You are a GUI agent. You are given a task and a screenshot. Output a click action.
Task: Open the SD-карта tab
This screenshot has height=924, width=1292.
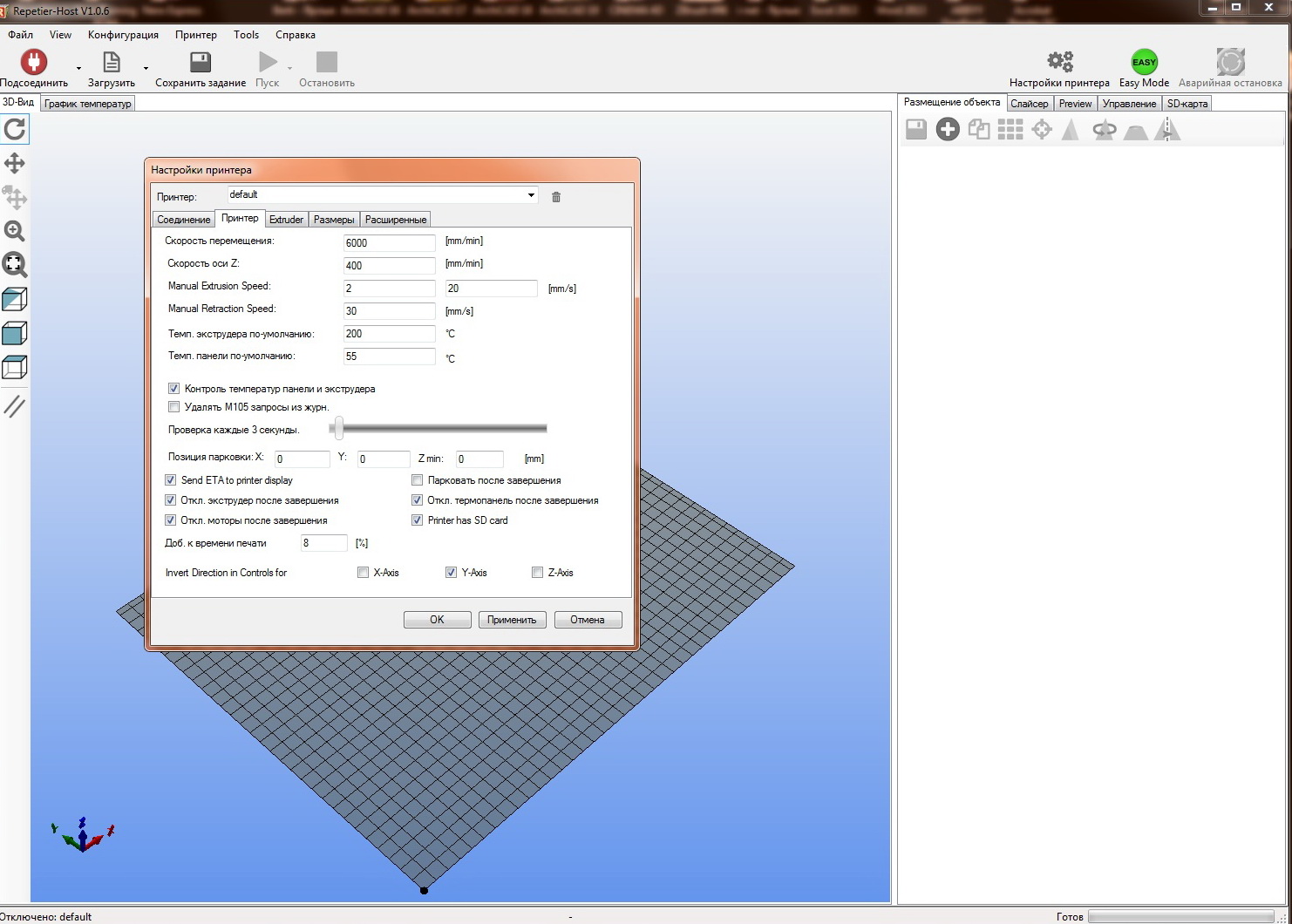pos(1187,104)
